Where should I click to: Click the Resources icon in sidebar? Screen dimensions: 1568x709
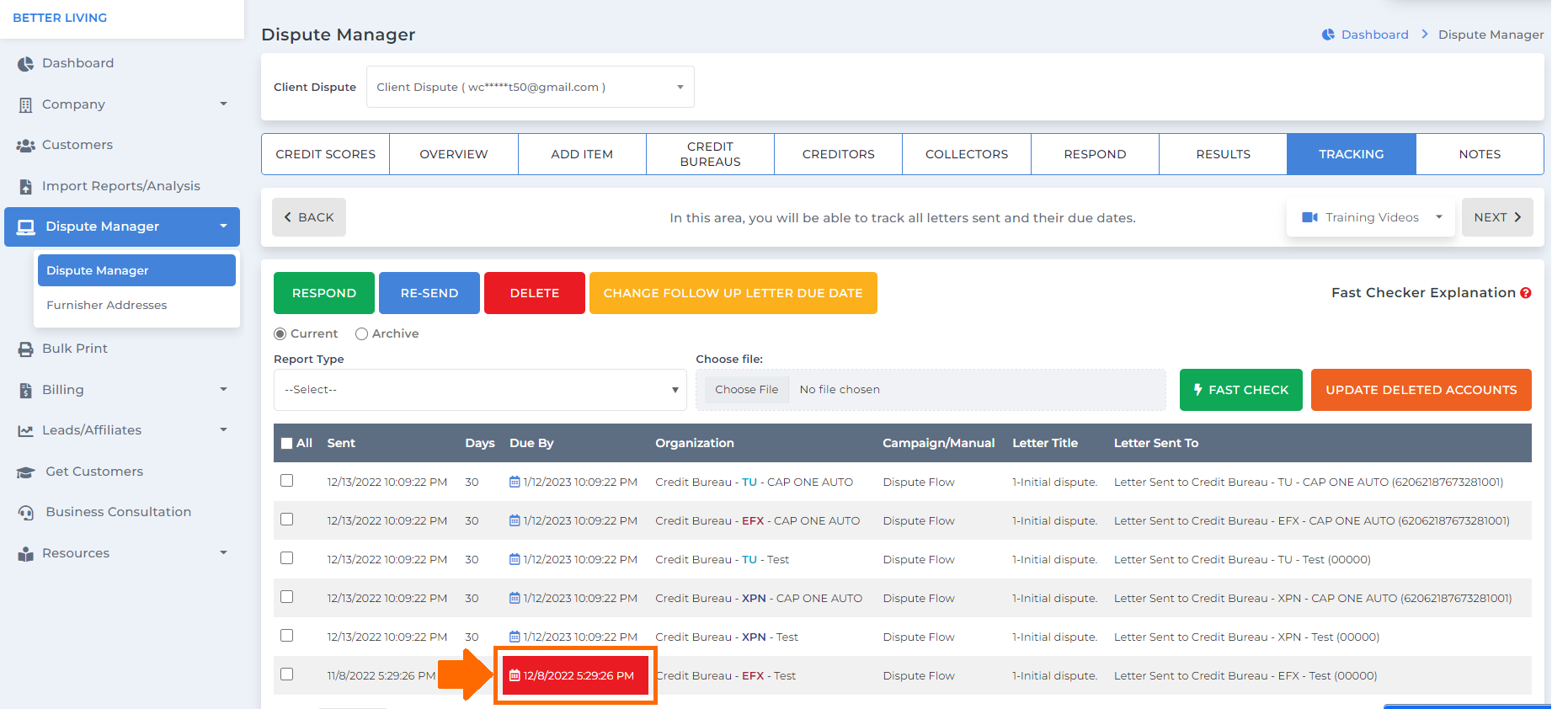(25, 554)
